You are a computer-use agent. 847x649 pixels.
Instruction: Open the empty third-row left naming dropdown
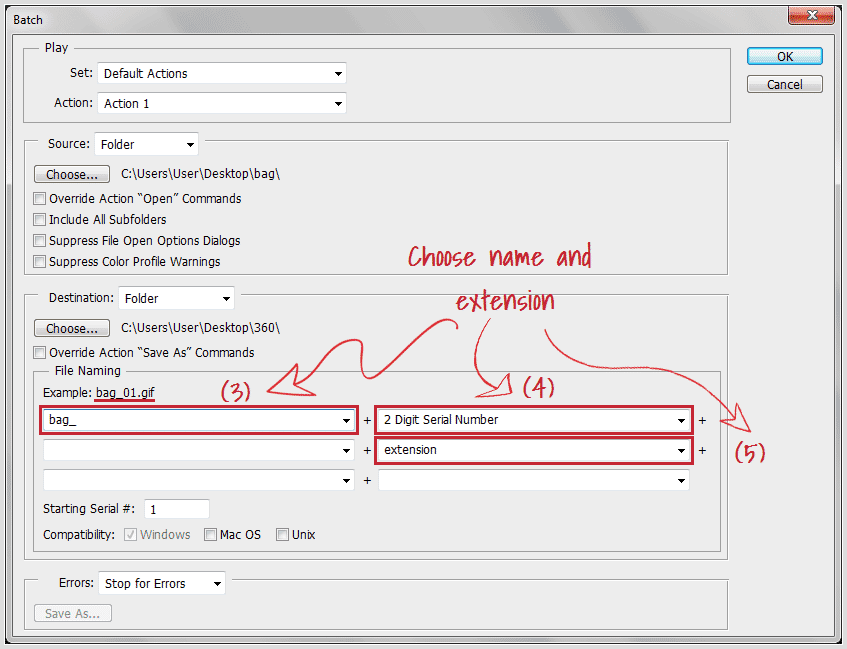point(199,480)
